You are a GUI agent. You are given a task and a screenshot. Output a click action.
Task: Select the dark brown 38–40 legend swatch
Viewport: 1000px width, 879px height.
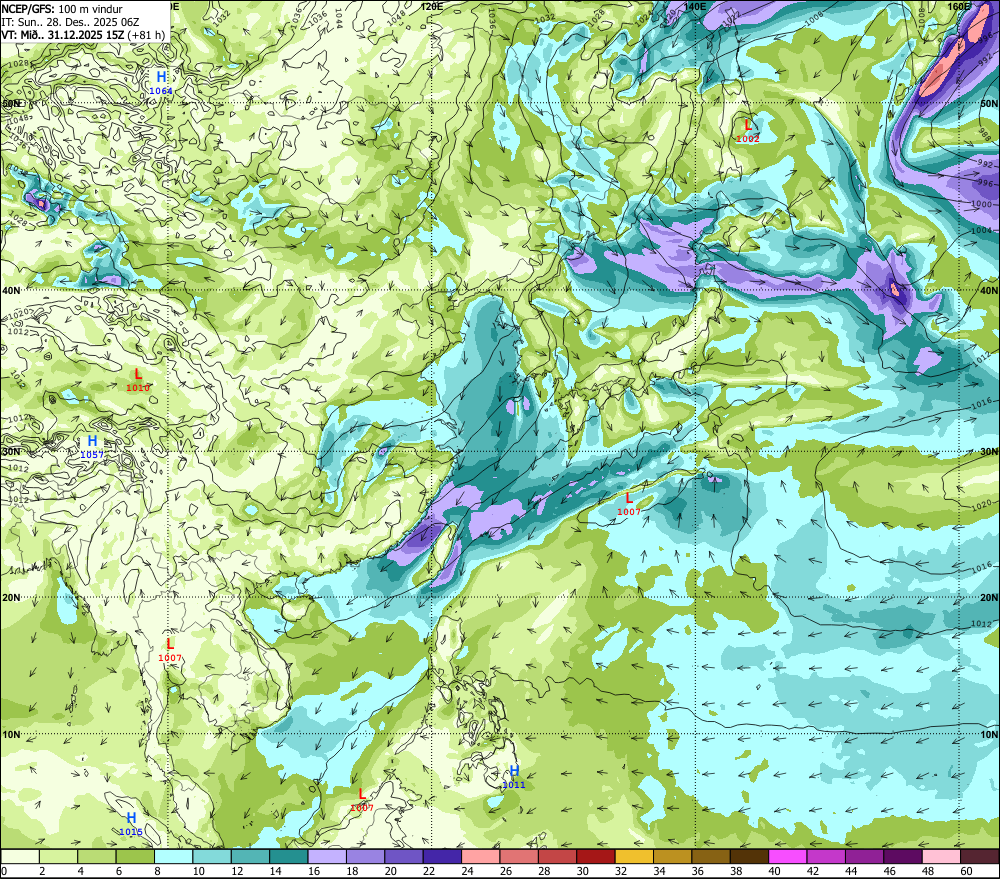pyautogui.click(x=749, y=856)
